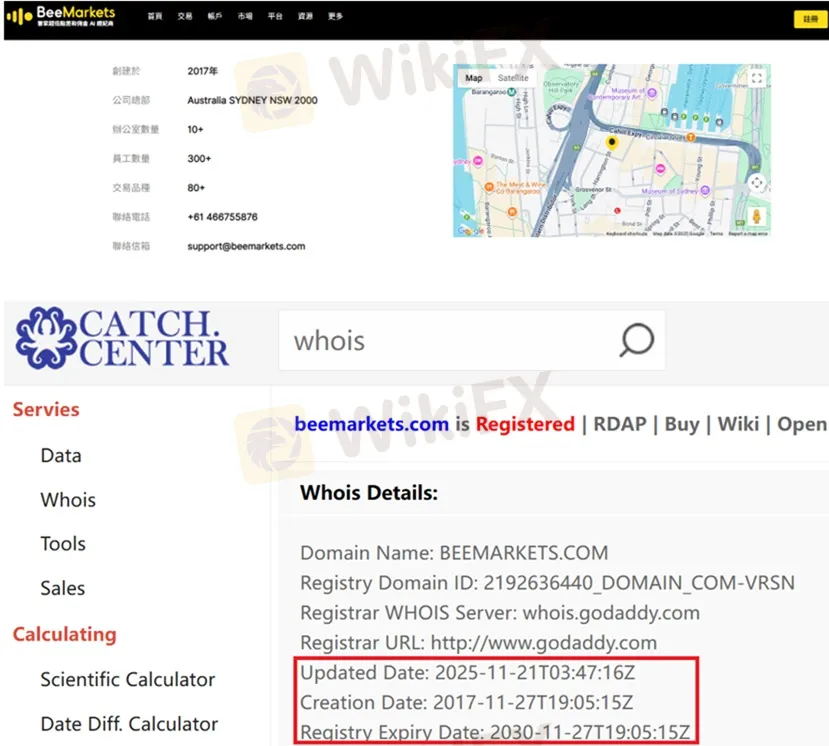Click Barangaroo metro station marker

tap(511, 92)
